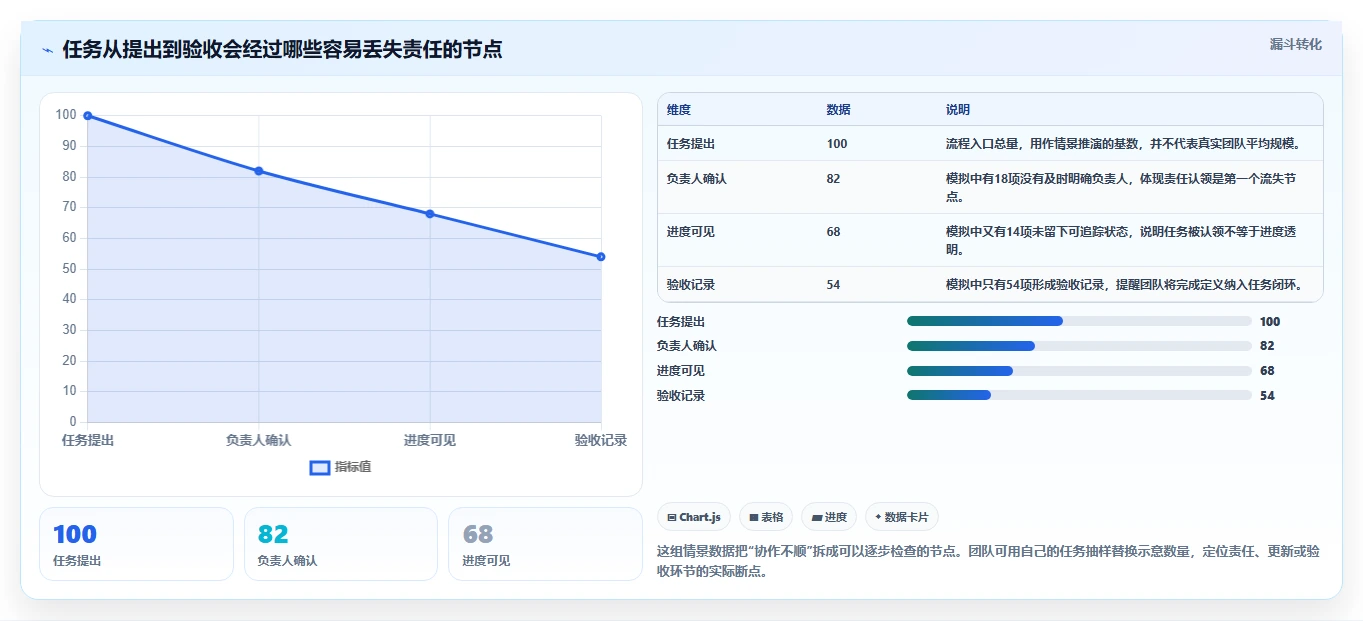1363x621 pixels.
Task: Click the chart data point for 任务提出
Action: click(x=88, y=116)
